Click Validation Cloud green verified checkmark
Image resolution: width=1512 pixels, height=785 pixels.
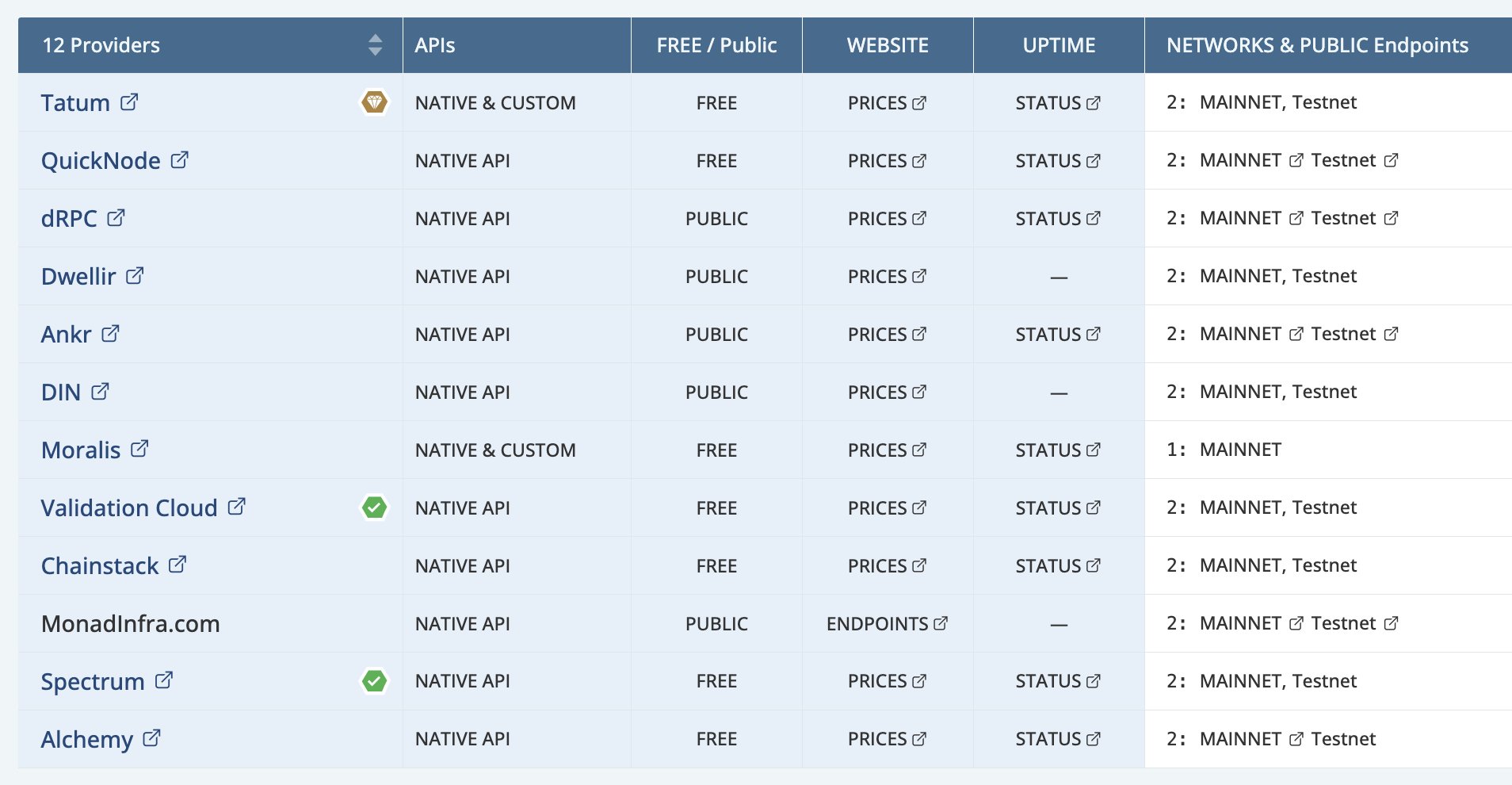pyautogui.click(x=374, y=507)
